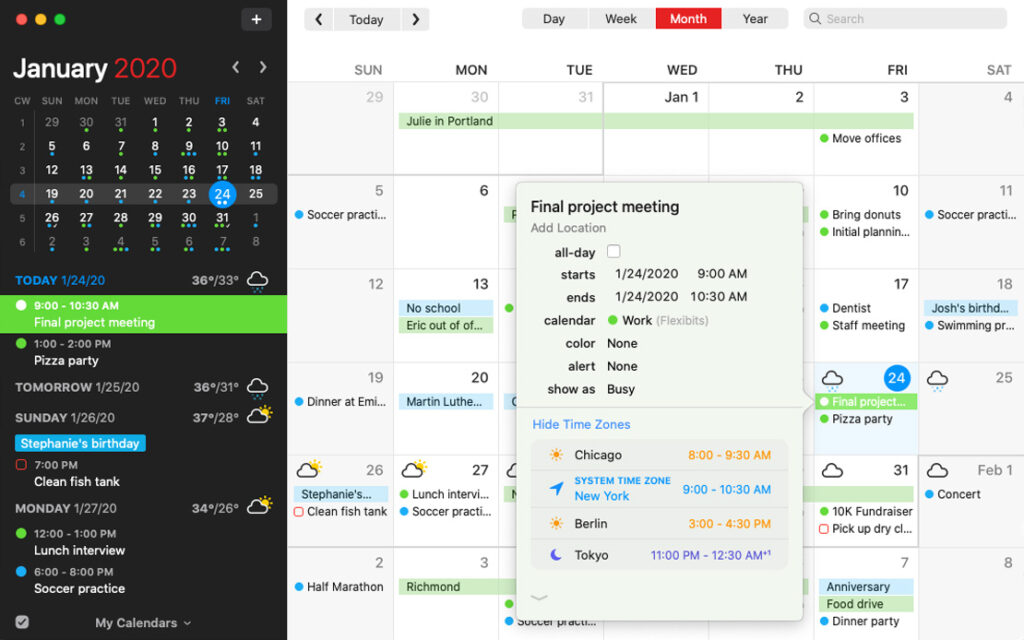Go to next month in mini calendar
The image size is (1024, 640).
click(x=263, y=67)
